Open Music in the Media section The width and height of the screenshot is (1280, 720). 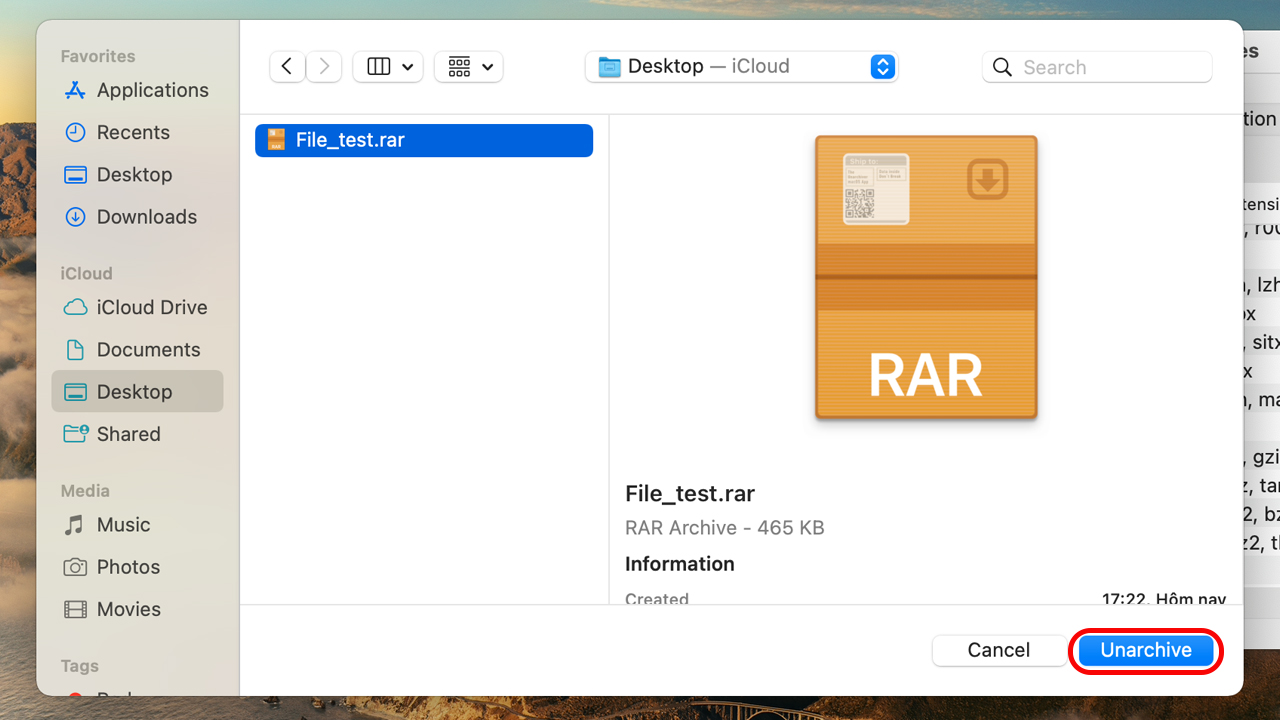pos(137,524)
